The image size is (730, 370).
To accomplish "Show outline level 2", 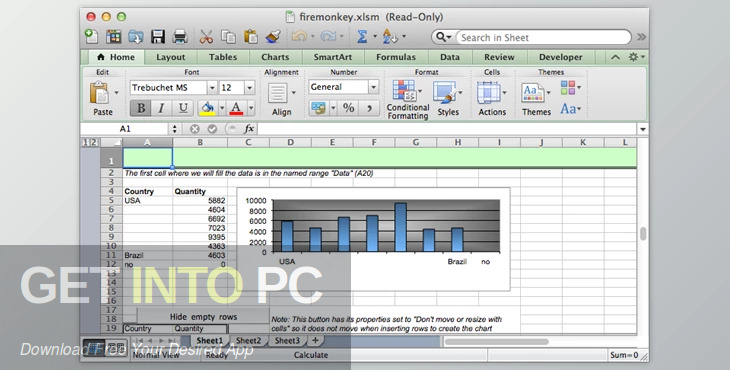I will (94, 142).
